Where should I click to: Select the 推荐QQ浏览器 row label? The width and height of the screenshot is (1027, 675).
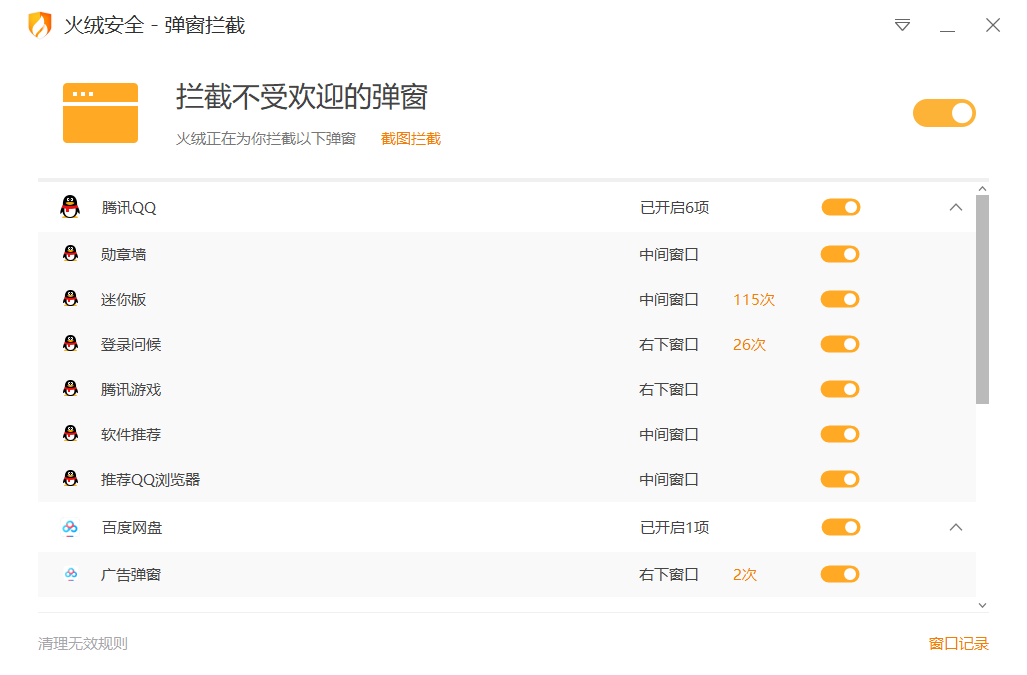(x=151, y=480)
